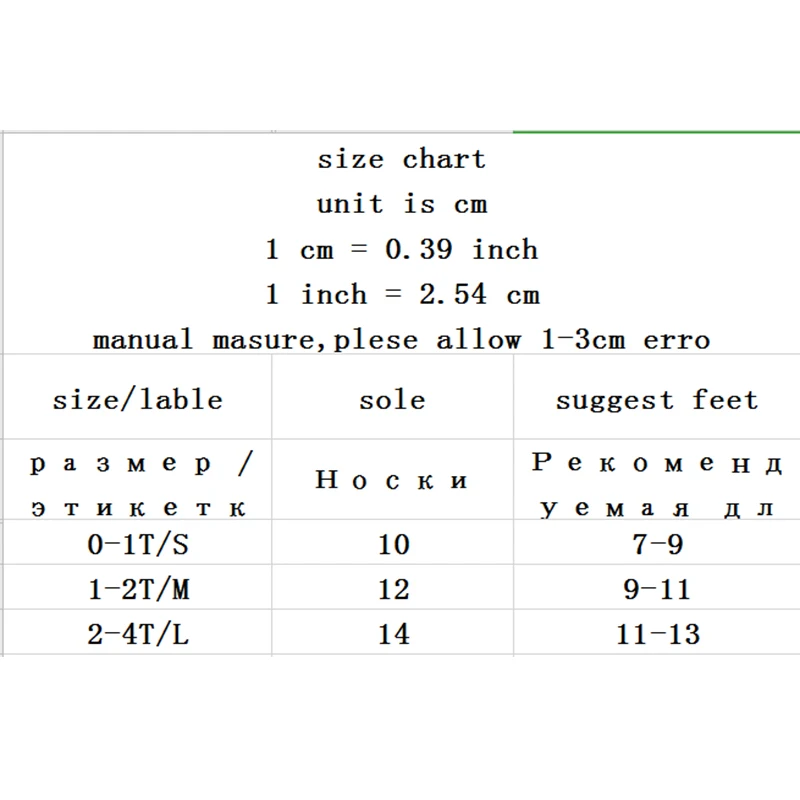
Task: Select the 'suggest feet' header cell
Action: point(657,400)
